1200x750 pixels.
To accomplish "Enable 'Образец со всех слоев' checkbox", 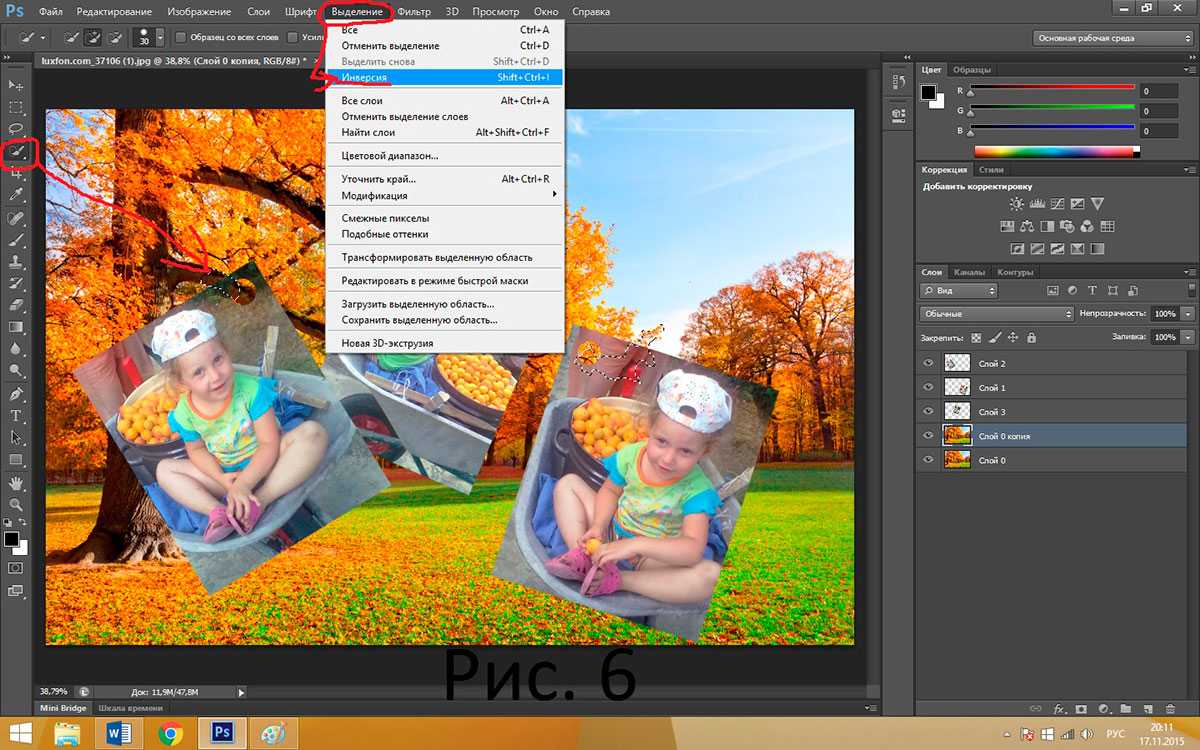I will 181,38.
